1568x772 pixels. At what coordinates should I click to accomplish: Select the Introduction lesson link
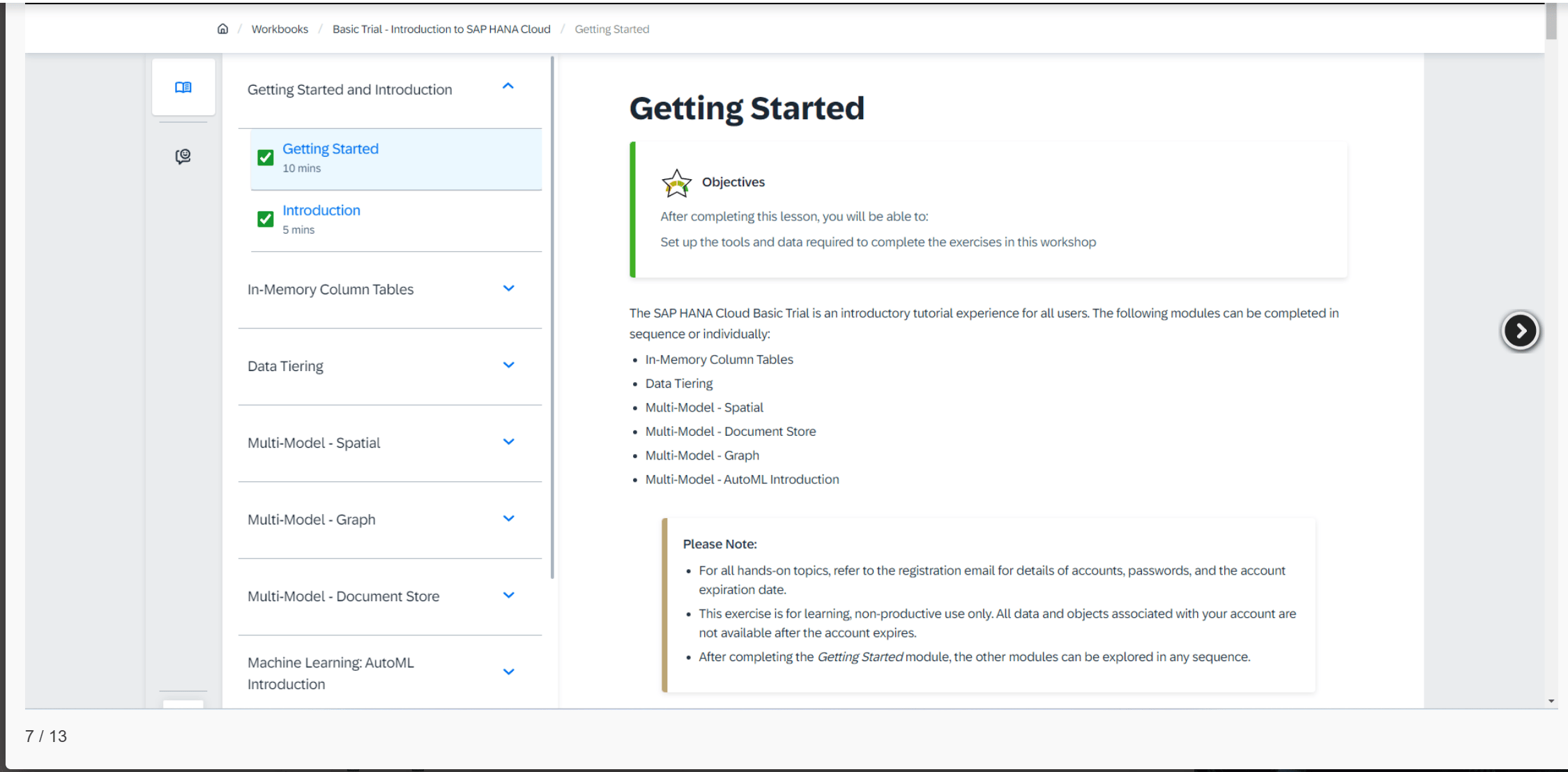point(321,210)
